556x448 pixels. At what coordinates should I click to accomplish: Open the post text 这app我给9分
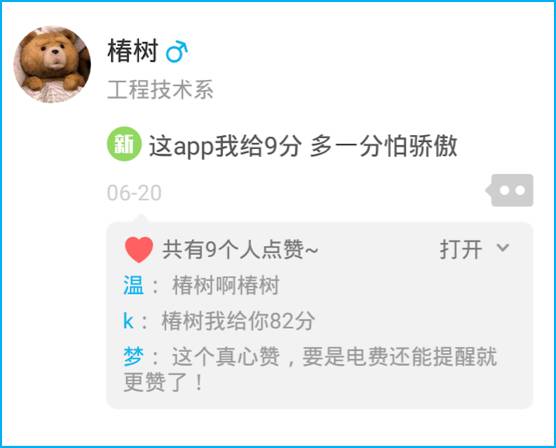[225, 146]
